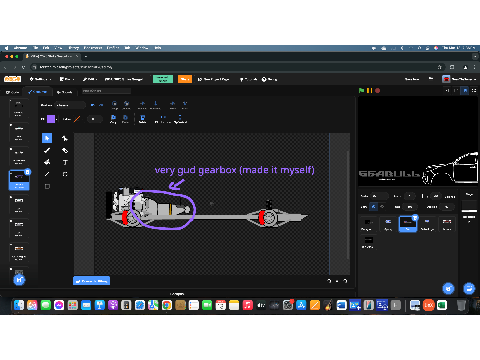
Task: Click the Ungroup icon
Action: [126, 105]
